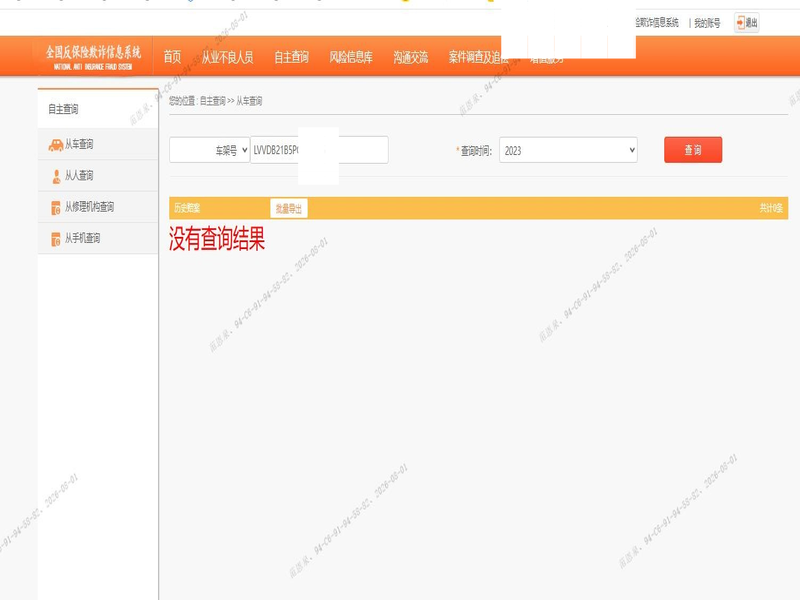Open the 从业不良人员 menu

coord(228,57)
